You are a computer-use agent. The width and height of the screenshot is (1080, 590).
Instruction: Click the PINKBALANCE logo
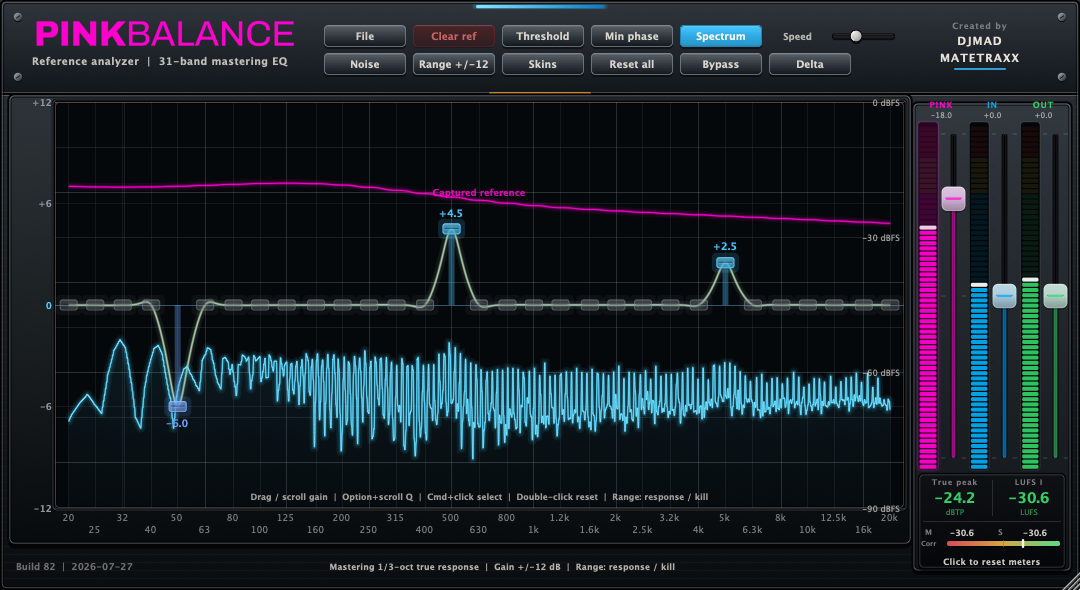click(x=165, y=34)
